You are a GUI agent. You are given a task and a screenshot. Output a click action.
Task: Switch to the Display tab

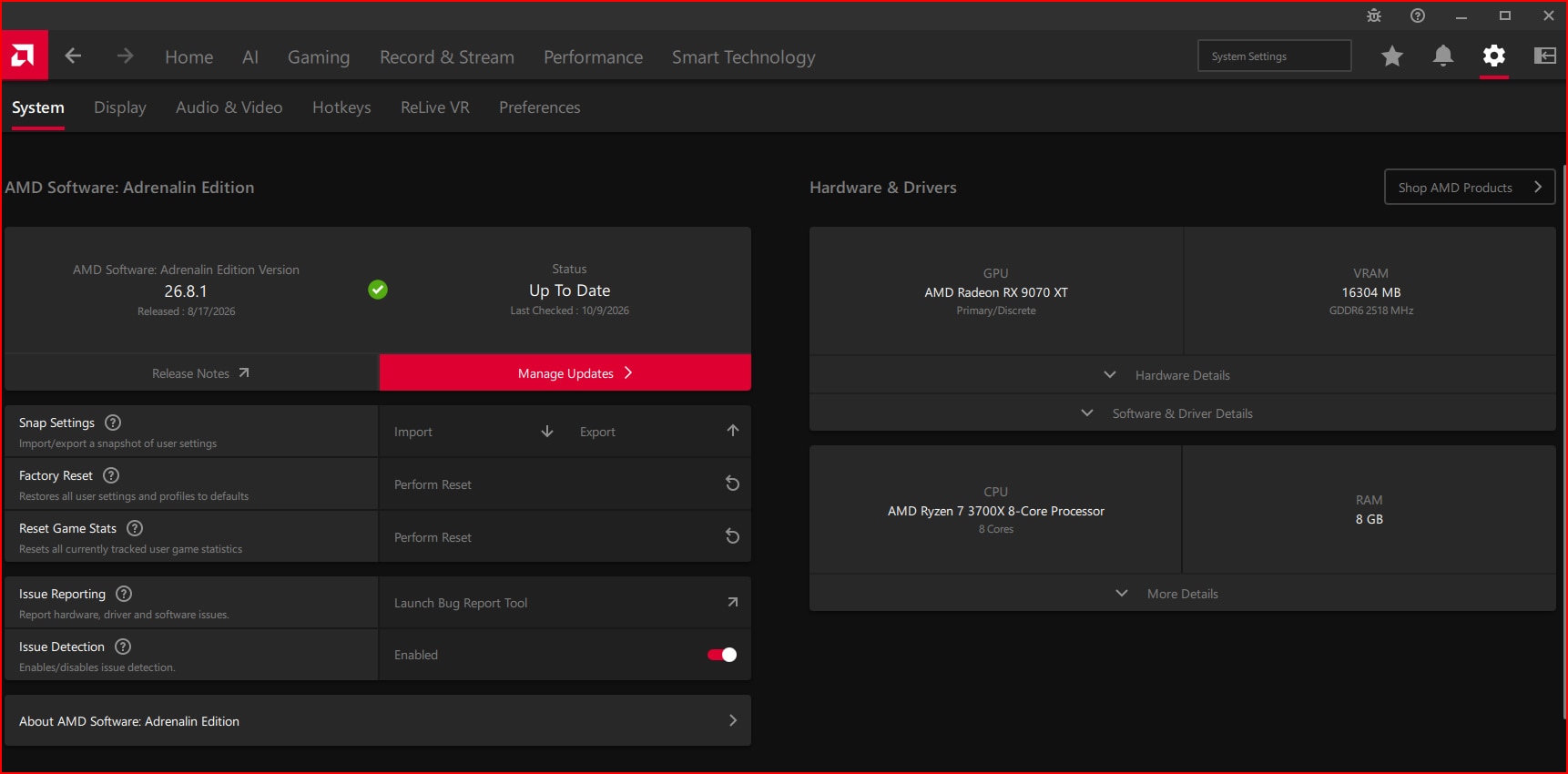point(120,107)
